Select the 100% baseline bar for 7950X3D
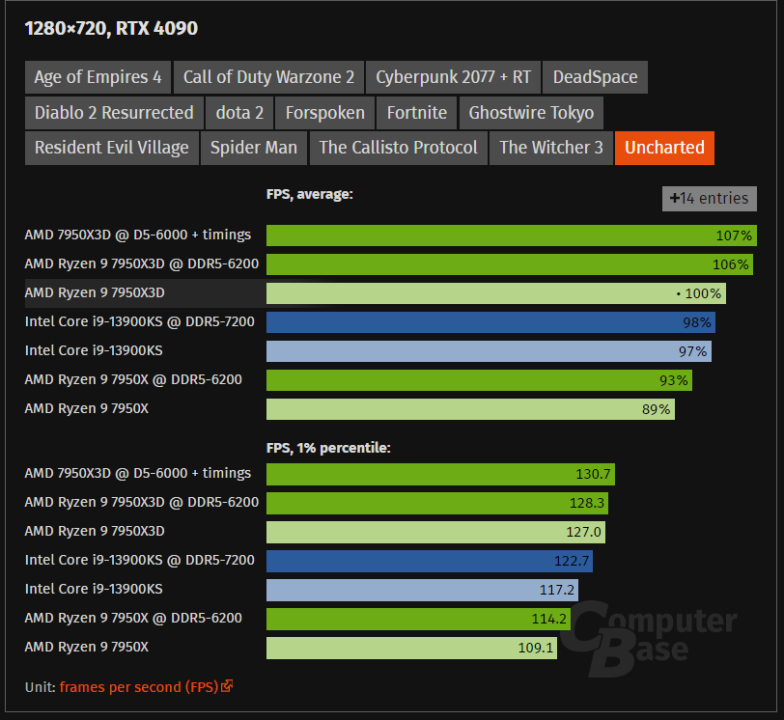The image size is (784, 720). click(496, 294)
